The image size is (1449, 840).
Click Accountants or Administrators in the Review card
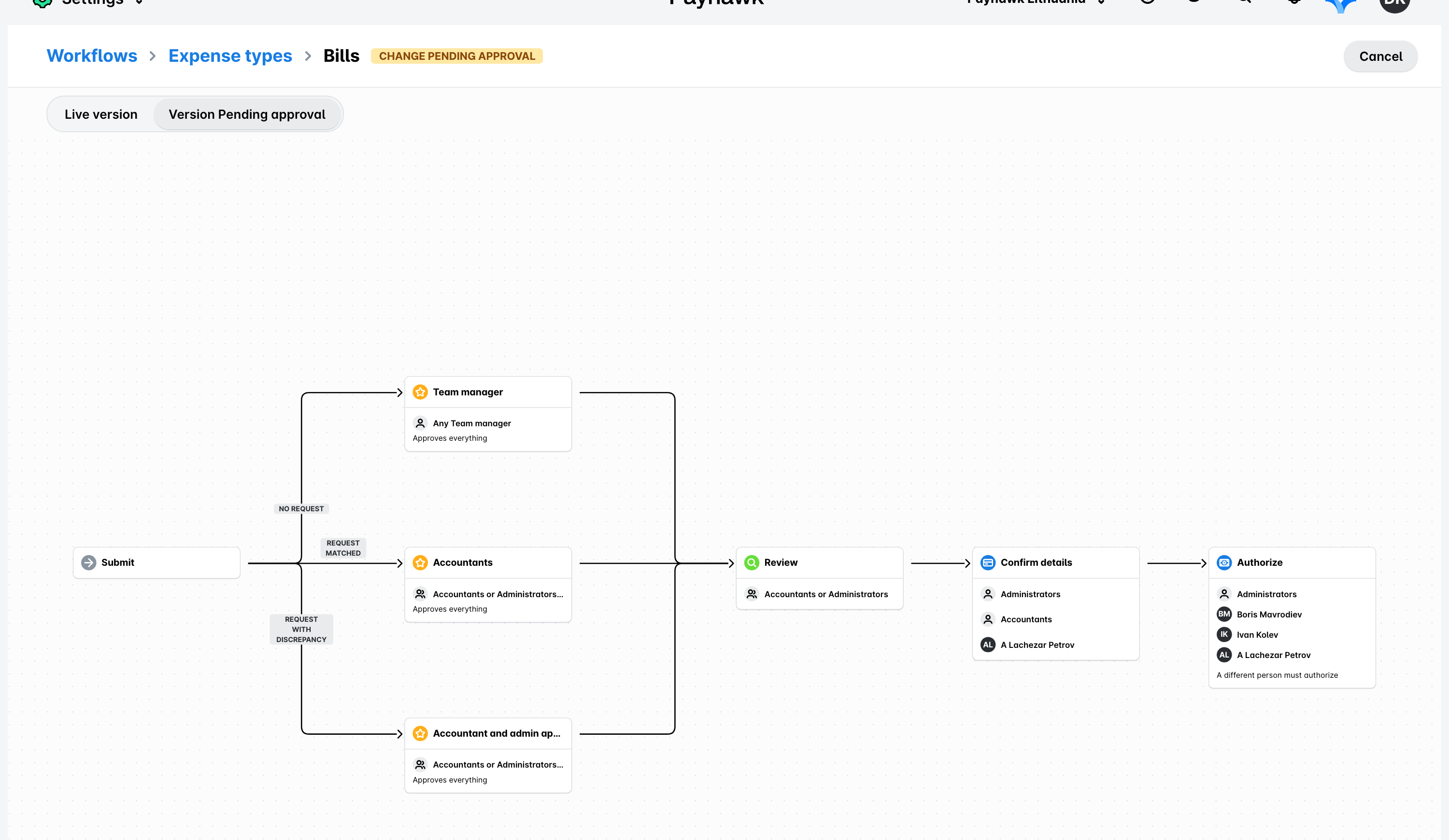click(x=826, y=594)
